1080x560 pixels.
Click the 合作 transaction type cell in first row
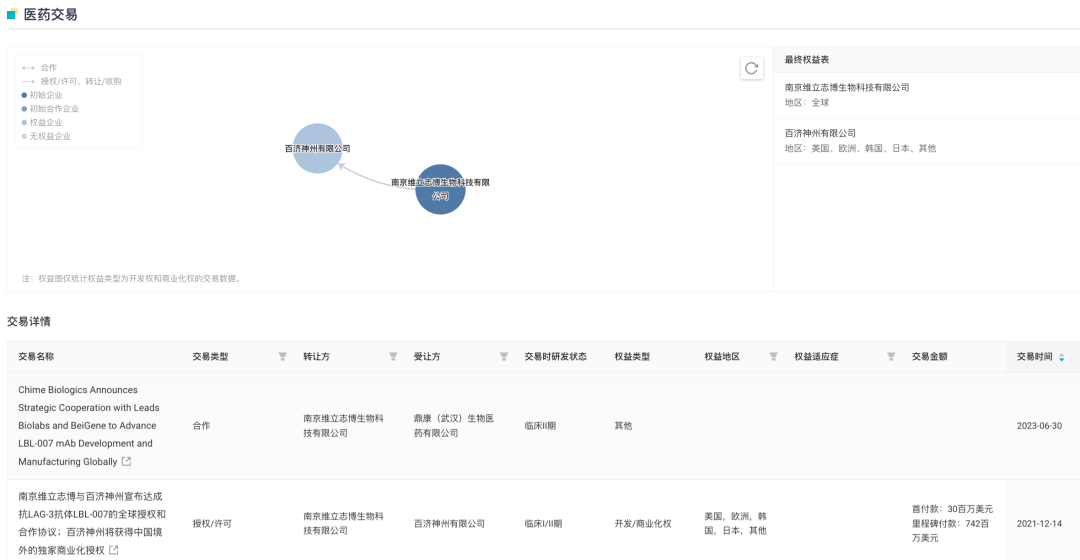click(201, 426)
